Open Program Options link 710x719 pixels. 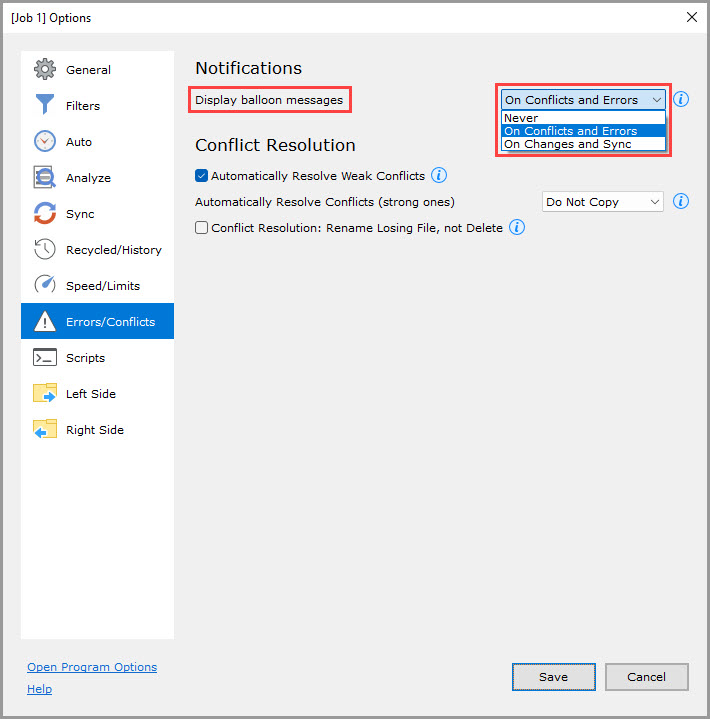pos(92,667)
